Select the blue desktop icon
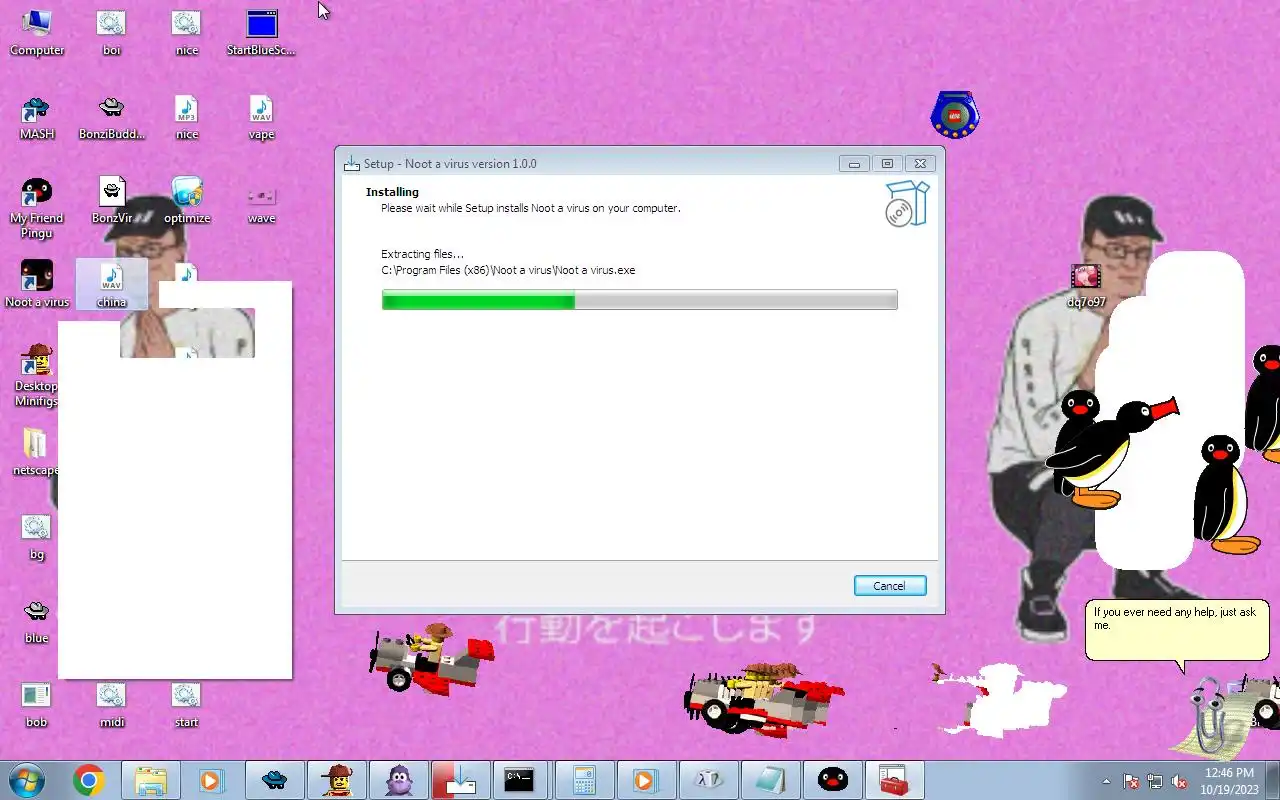 pos(37,621)
